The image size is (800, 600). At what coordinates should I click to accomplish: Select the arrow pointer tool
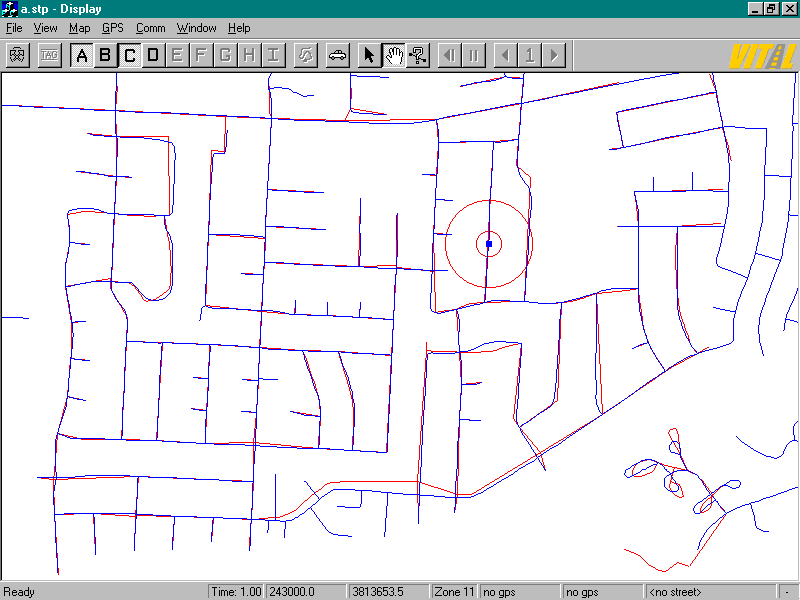click(369, 55)
